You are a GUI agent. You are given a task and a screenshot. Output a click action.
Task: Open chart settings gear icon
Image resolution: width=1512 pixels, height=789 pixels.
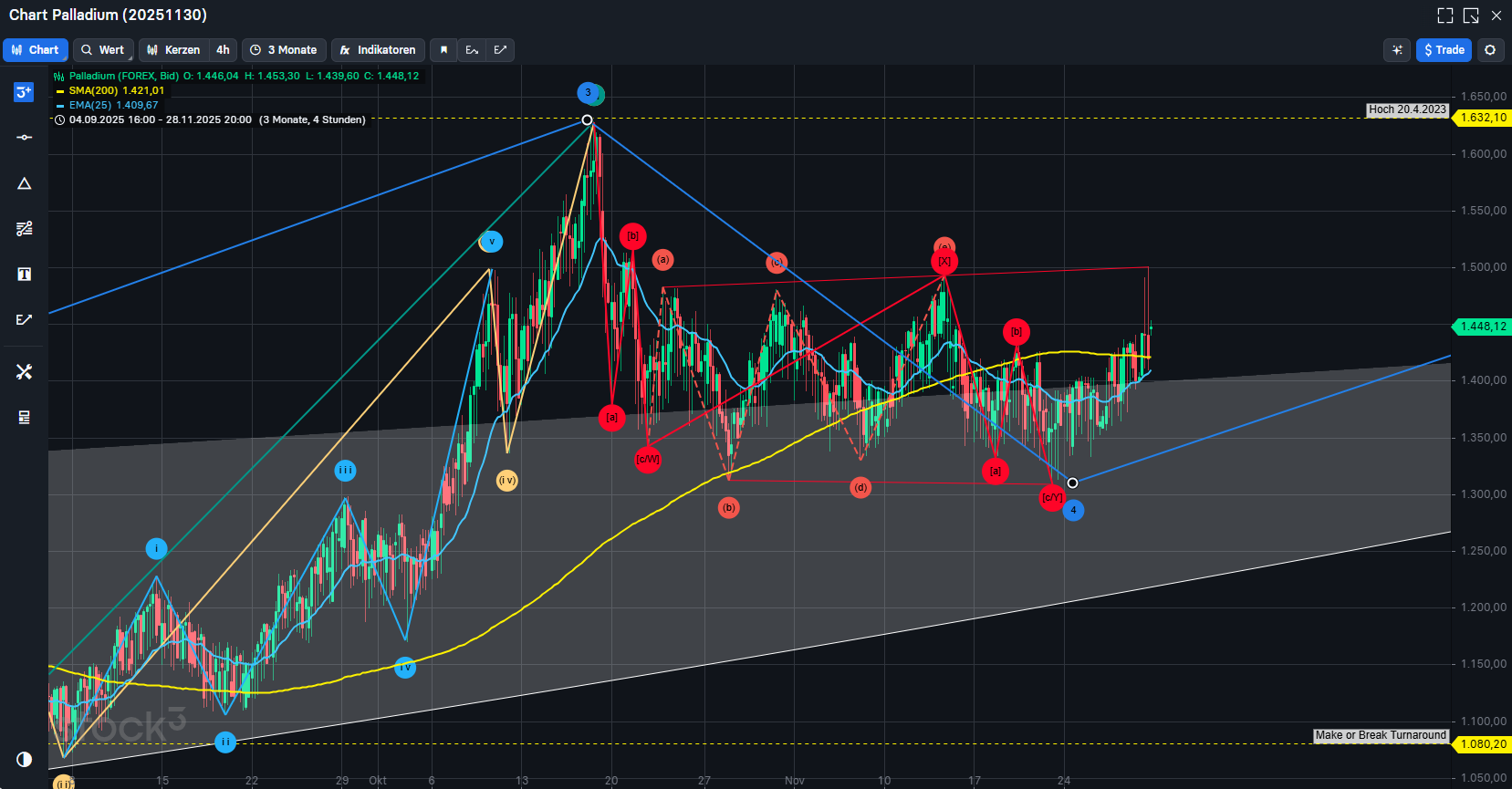1490,50
